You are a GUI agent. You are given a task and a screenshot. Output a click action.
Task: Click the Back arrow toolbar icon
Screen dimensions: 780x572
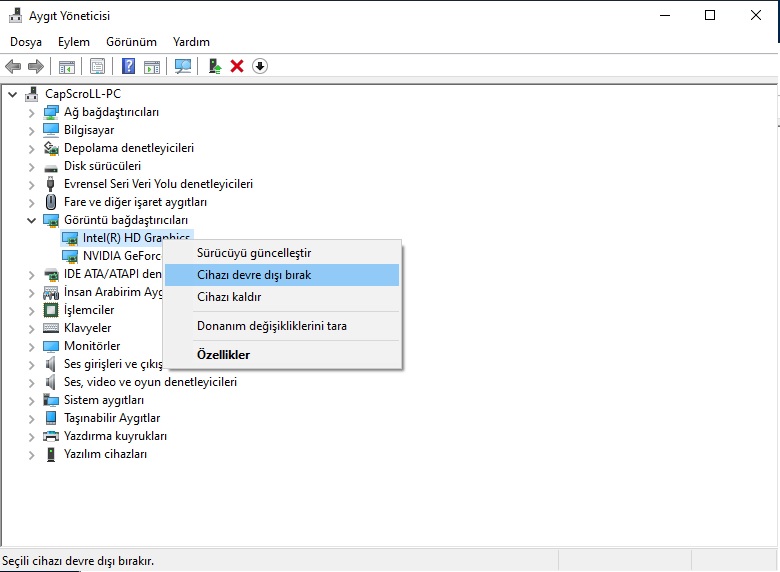13,66
